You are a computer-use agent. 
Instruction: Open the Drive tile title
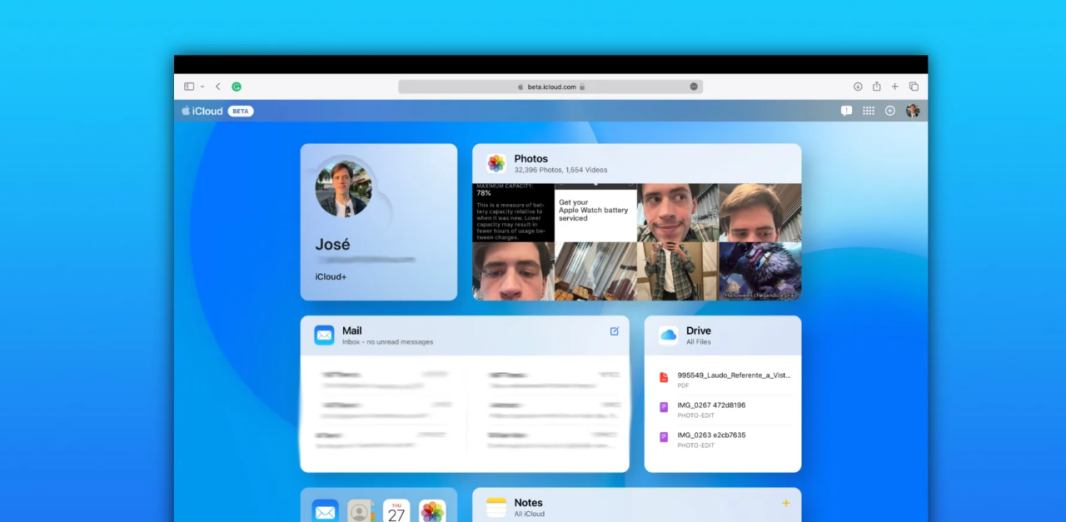[698, 330]
